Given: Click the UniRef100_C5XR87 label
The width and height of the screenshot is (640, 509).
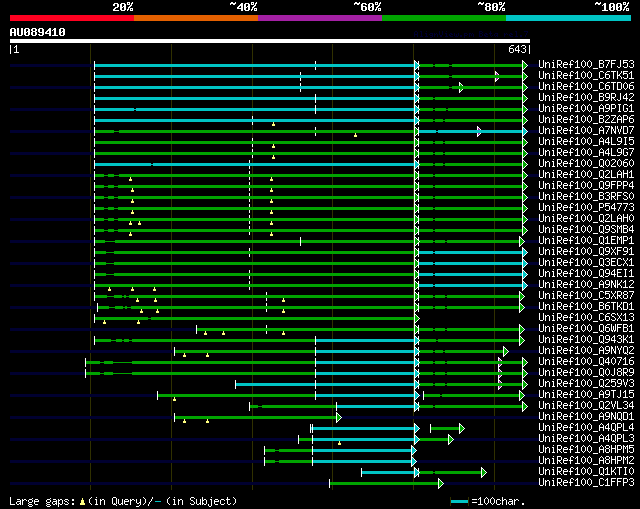Looking at the screenshot, I should click(x=586, y=296).
